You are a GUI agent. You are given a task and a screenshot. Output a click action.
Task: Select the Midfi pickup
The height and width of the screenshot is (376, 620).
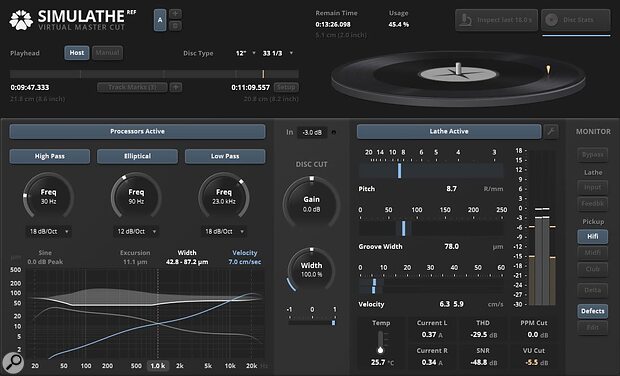(592, 253)
